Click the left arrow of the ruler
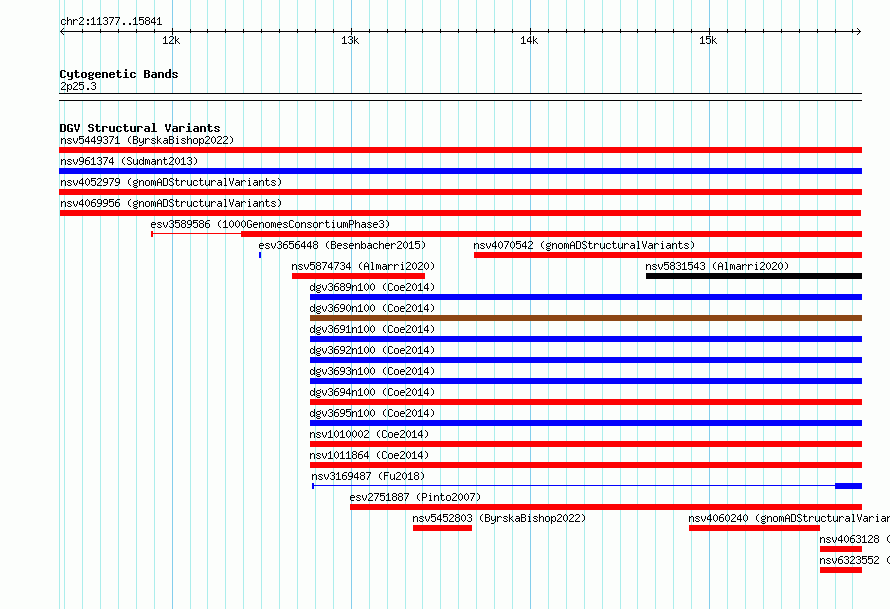Screen dimensions: 890x609 point(62,31)
